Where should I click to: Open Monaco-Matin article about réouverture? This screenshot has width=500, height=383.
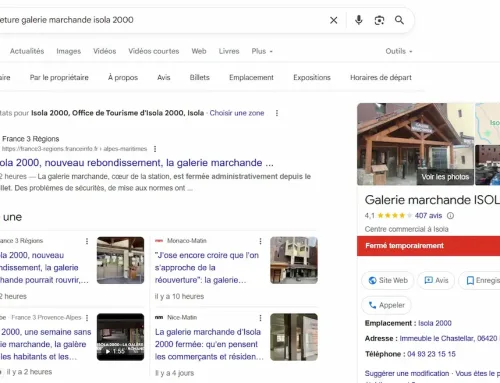coord(207,268)
